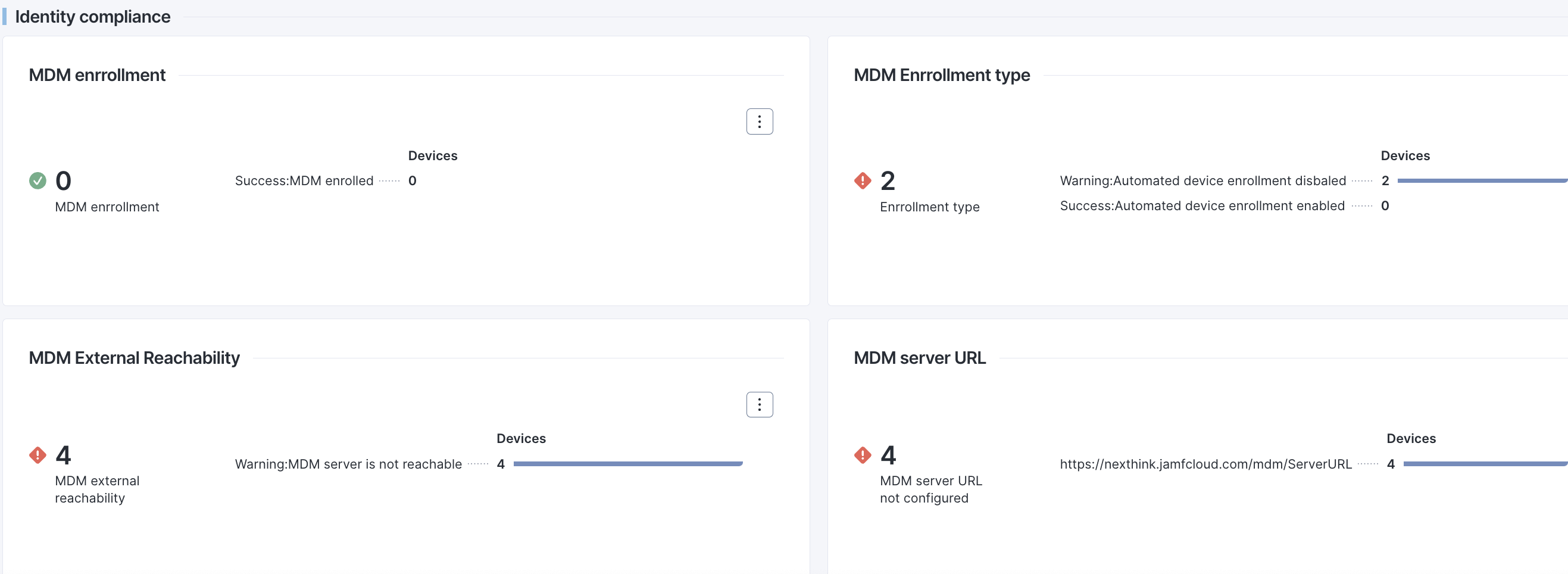Select Success:Automated device enrollment enabled row

(x=1201, y=206)
